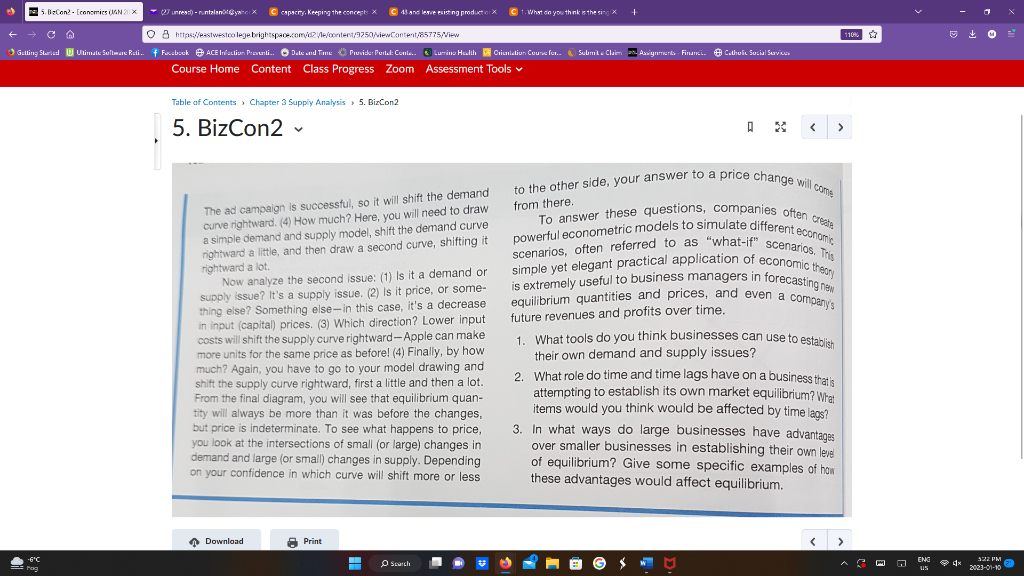The height and width of the screenshot is (576, 1024).
Task: Print the BizCon2 document
Action: 304,541
